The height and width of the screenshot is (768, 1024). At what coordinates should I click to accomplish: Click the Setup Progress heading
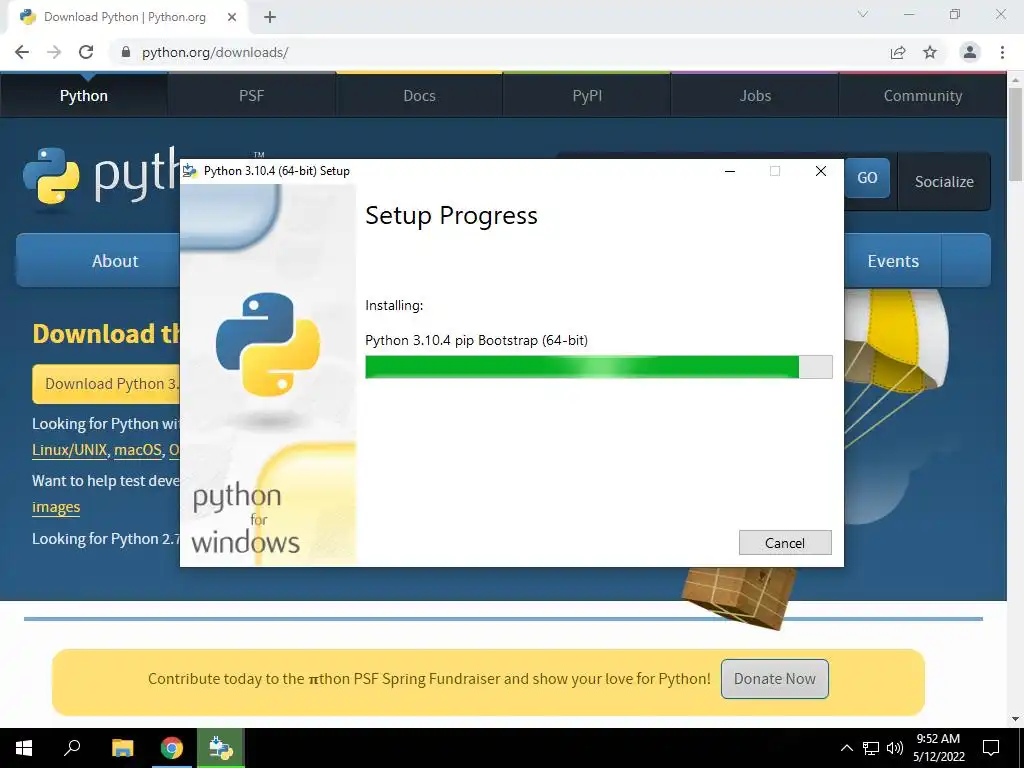[451, 216]
